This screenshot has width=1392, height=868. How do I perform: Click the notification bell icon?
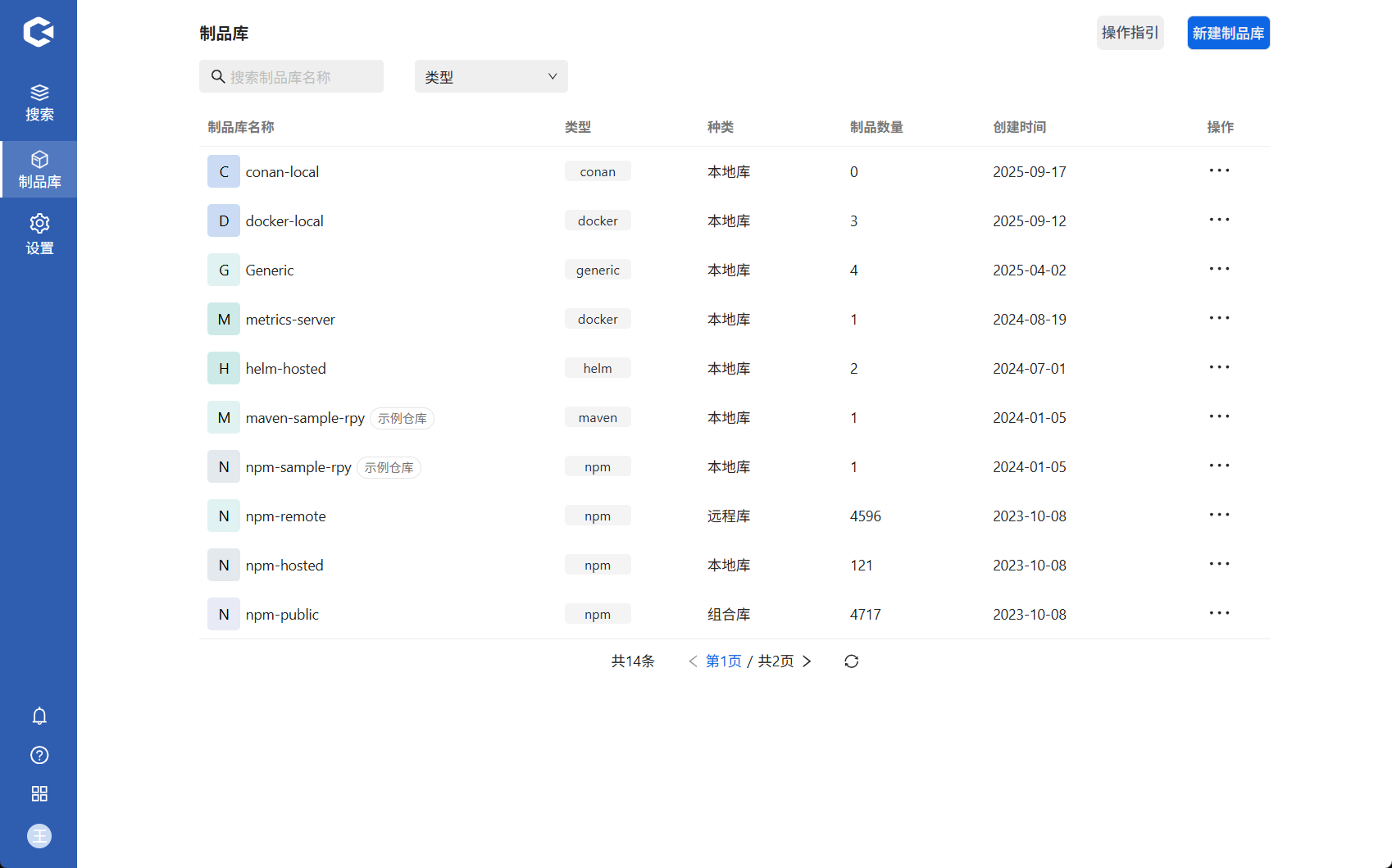(x=39, y=716)
